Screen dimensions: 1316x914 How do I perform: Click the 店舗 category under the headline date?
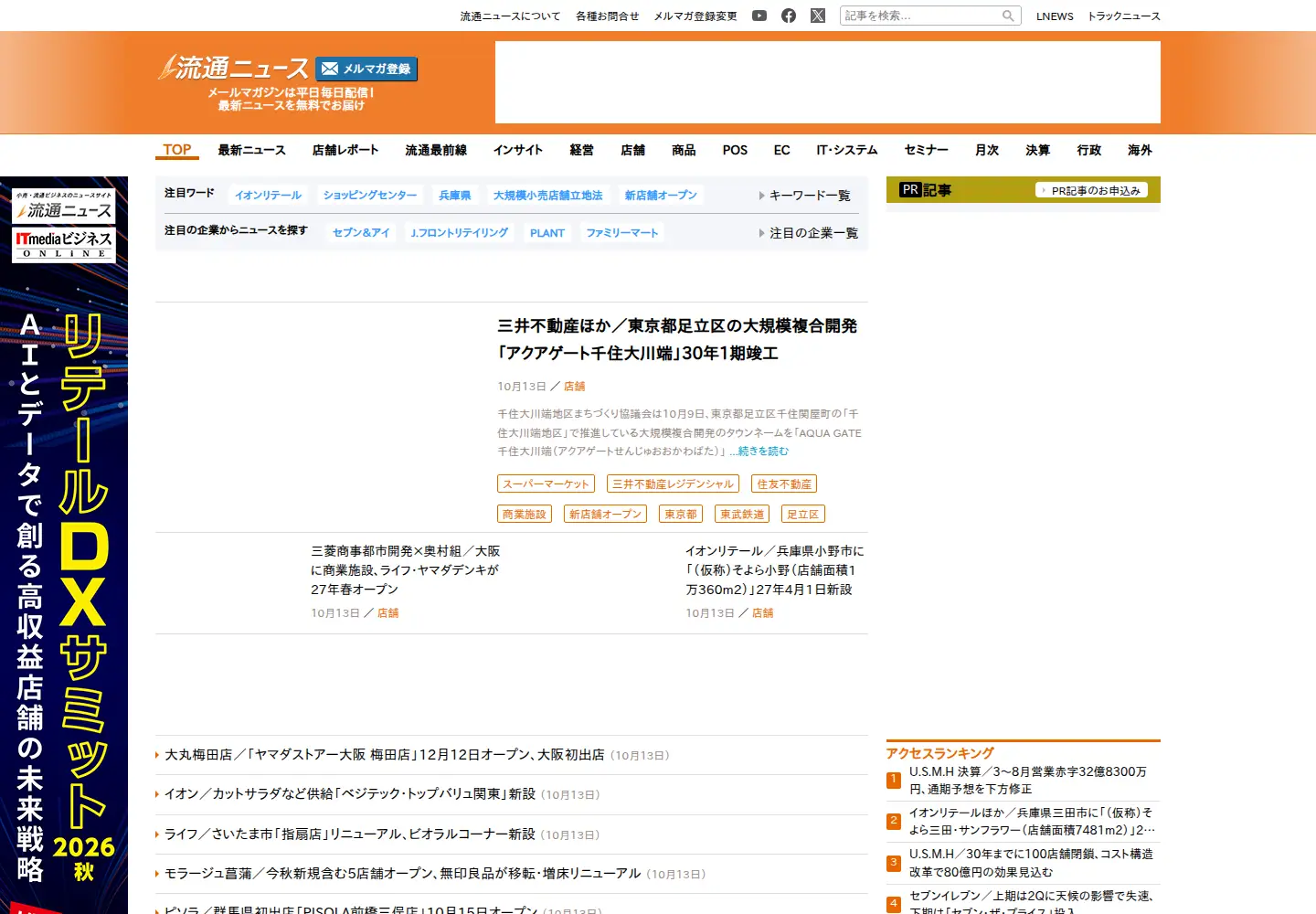pos(575,387)
